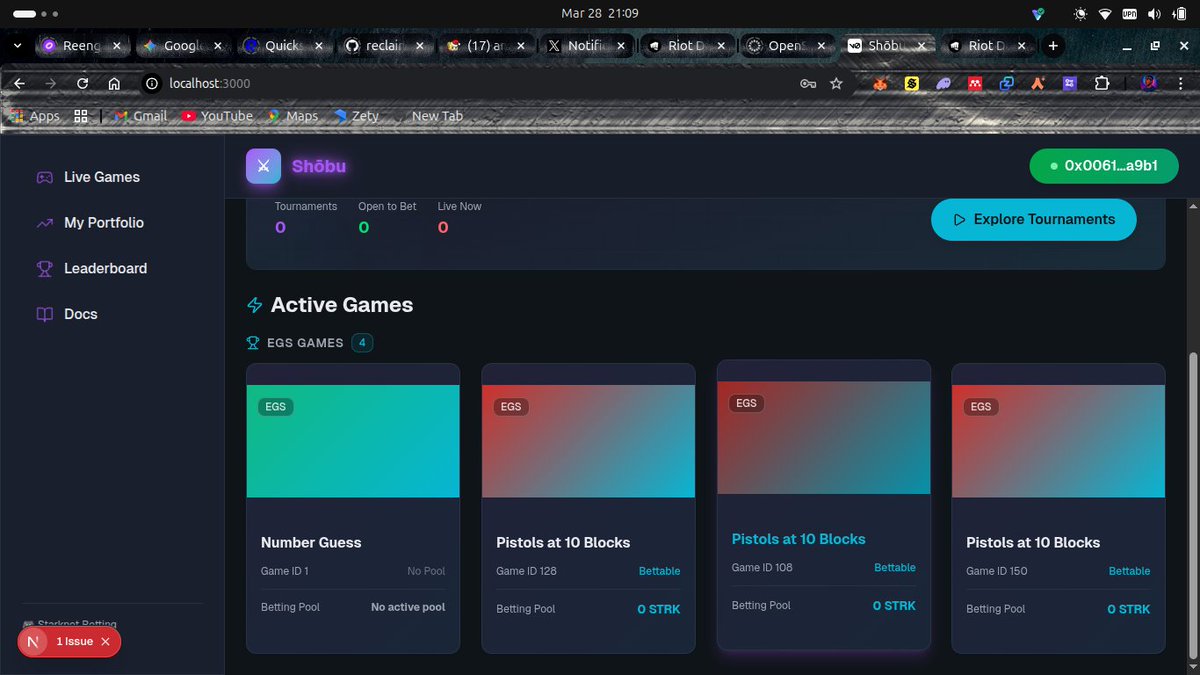This screenshot has width=1200, height=675.
Task: Click the 0 STRK pool of Game ID 150
Action: pos(1128,609)
